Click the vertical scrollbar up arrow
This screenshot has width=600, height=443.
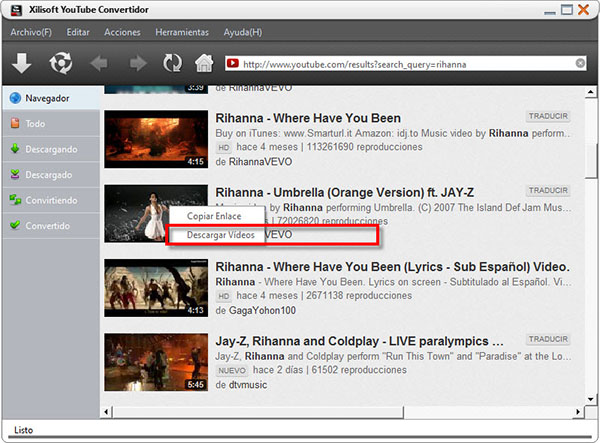(590, 92)
